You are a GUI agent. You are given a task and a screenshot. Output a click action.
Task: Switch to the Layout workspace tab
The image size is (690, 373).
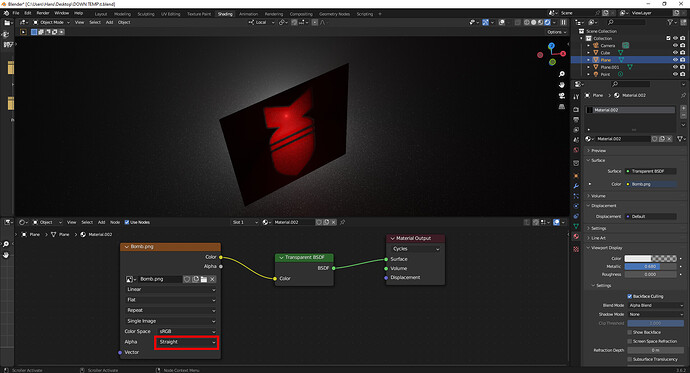point(101,14)
